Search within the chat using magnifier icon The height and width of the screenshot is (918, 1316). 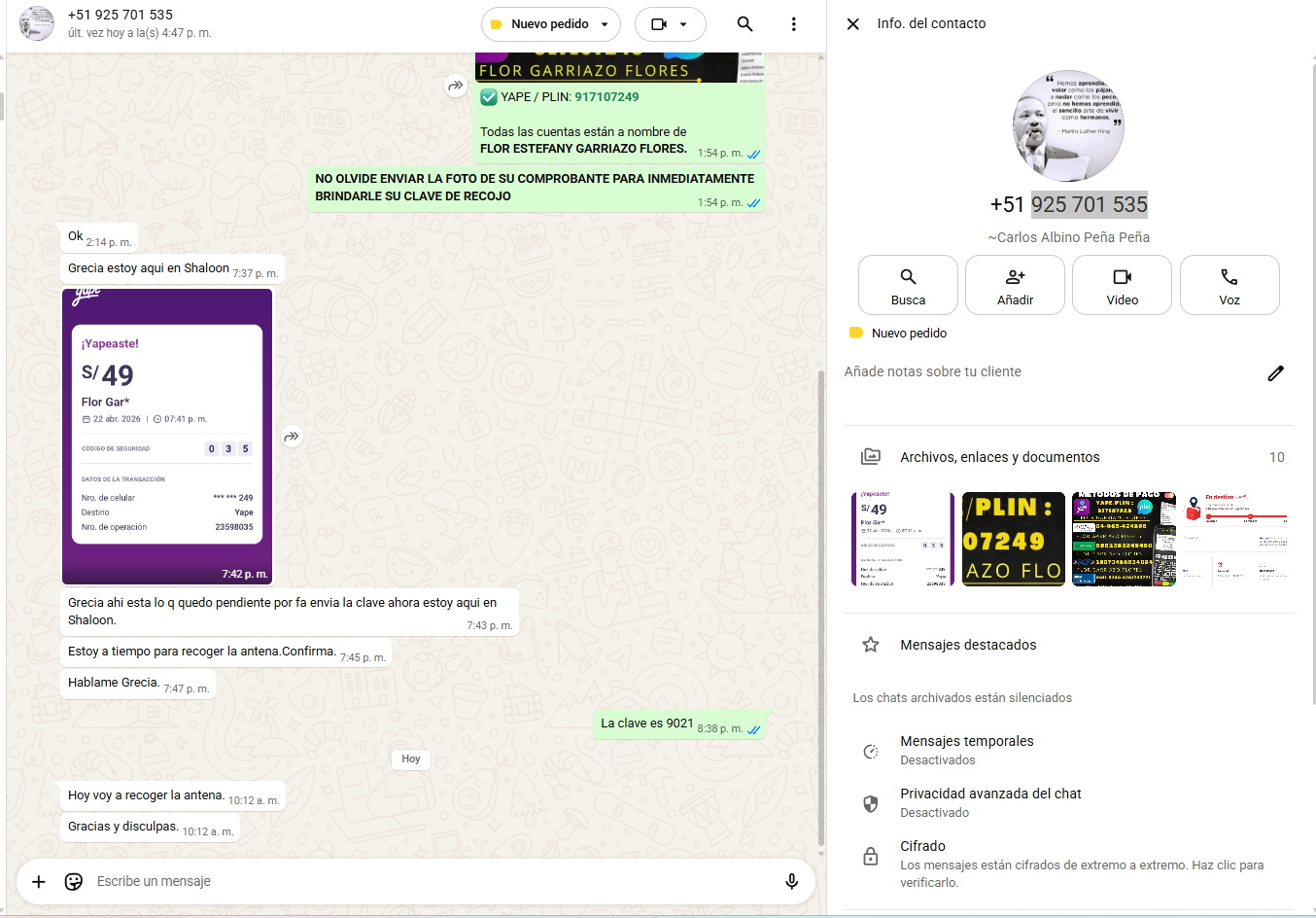[745, 24]
